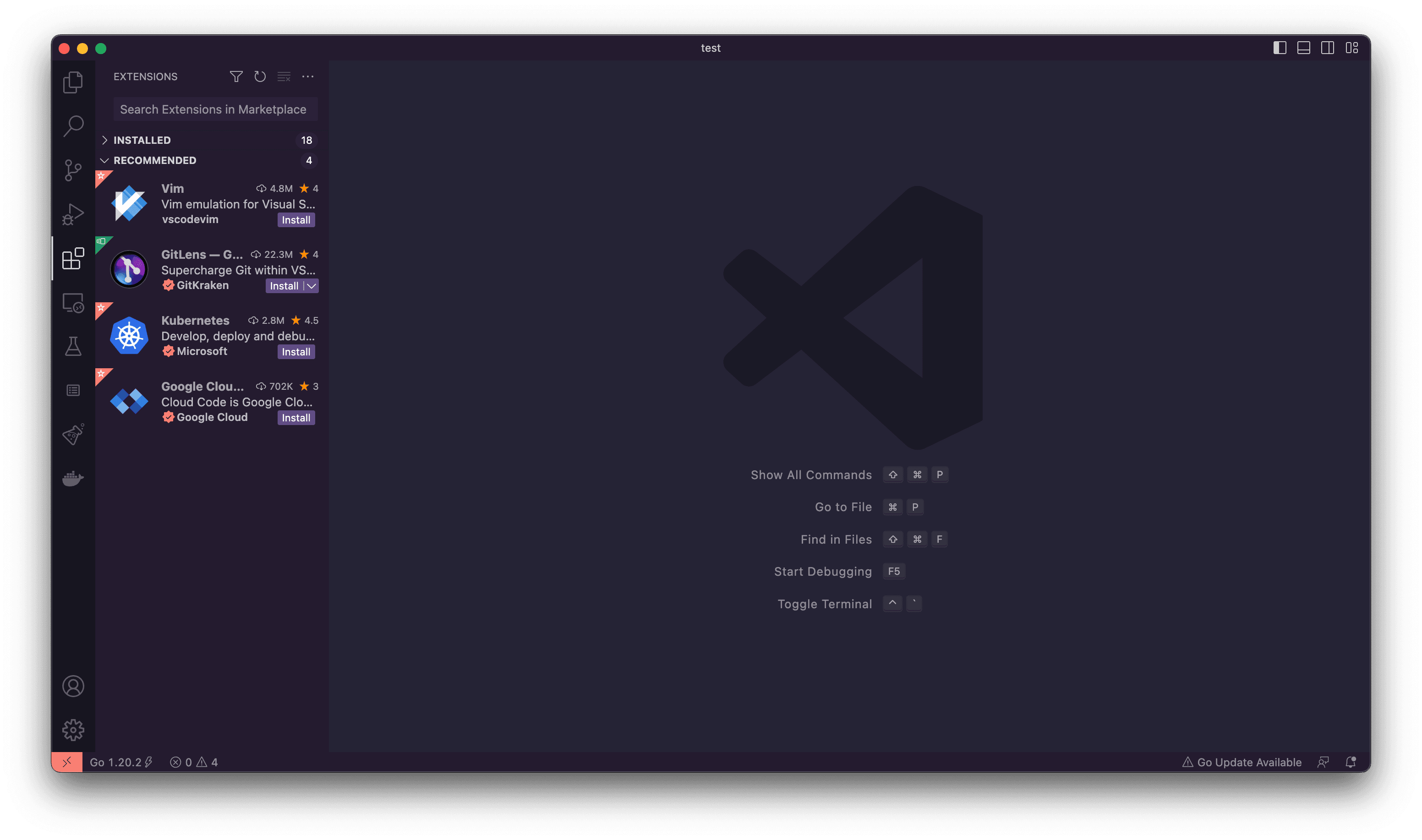Open the Kubernetes extension icon
This screenshot has height=840, width=1422.
click(129, 335)
